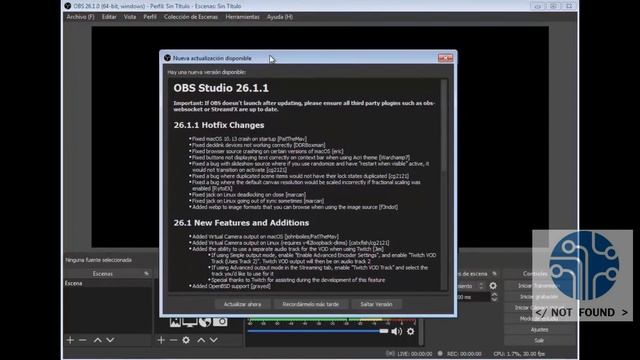The height and width of the screenshot is (360, 640).
Task: Click the release notes vertical scrollbar
Action: point(444,126)
